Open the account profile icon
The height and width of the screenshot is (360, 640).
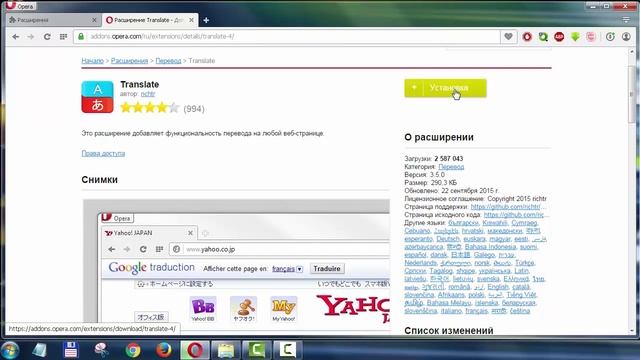click(626, 37)
